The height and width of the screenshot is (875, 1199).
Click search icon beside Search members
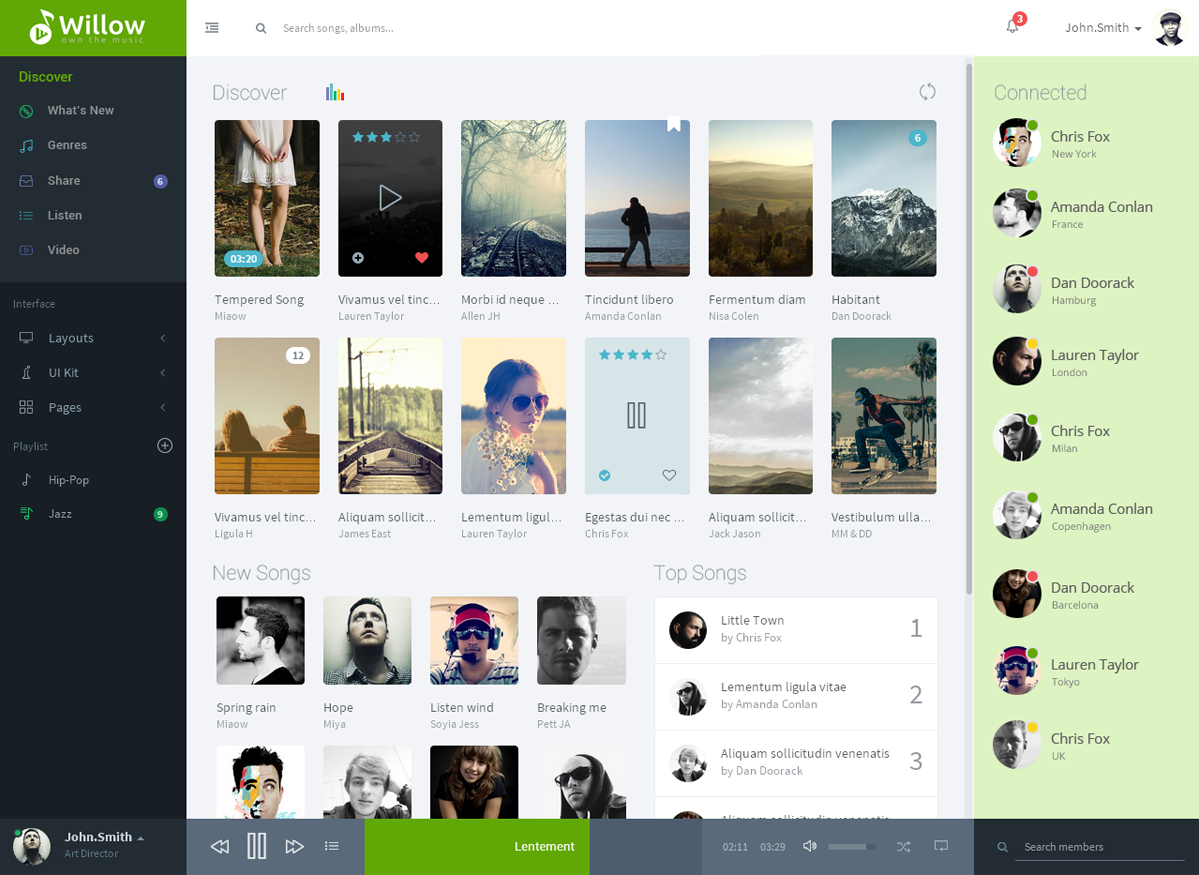tap(1002, 847)
